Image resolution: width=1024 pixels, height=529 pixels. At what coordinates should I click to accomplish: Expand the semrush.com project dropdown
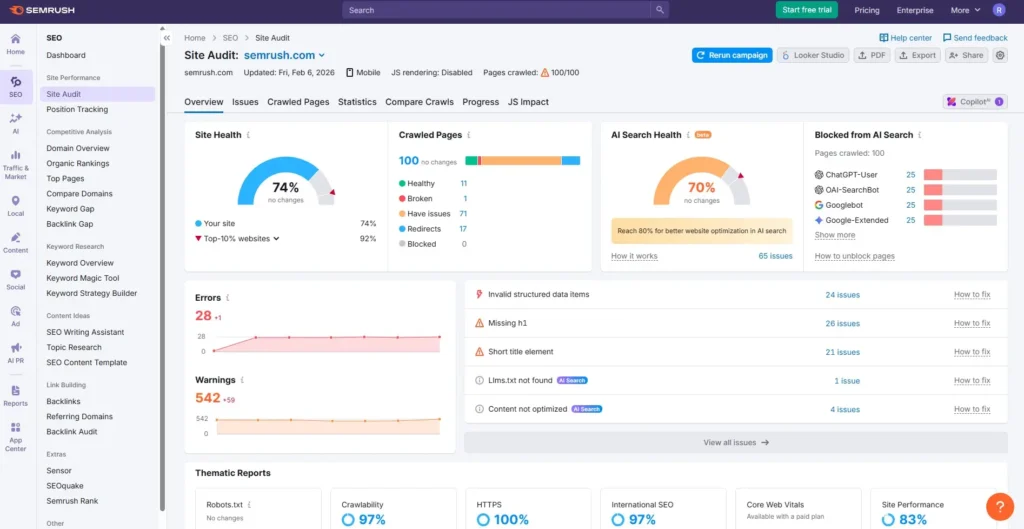click(x=321, y=55)
